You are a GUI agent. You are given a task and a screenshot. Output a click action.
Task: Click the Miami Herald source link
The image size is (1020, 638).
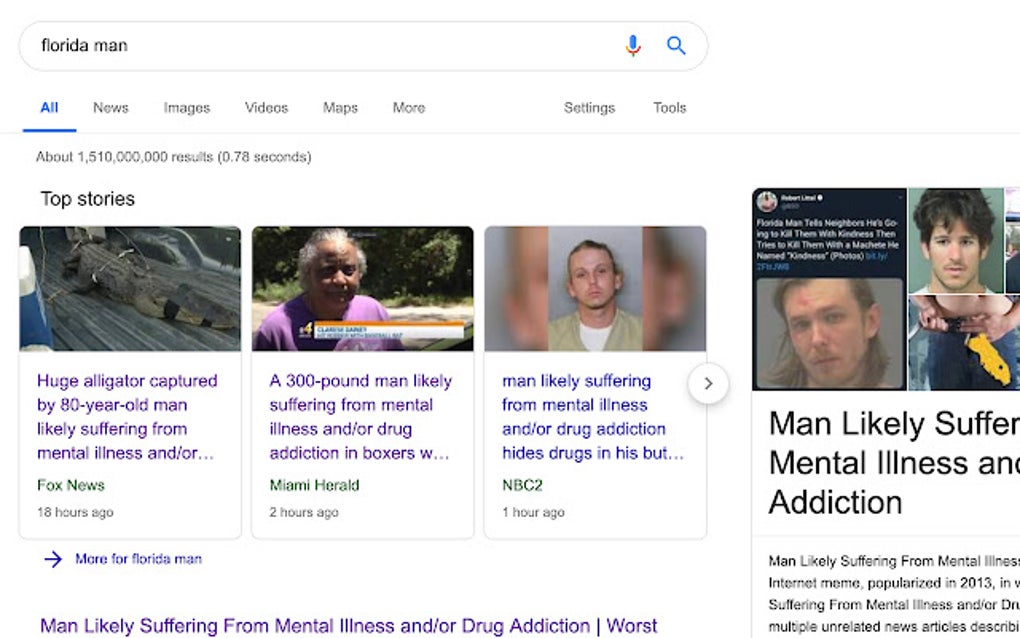tap(312, 485)
